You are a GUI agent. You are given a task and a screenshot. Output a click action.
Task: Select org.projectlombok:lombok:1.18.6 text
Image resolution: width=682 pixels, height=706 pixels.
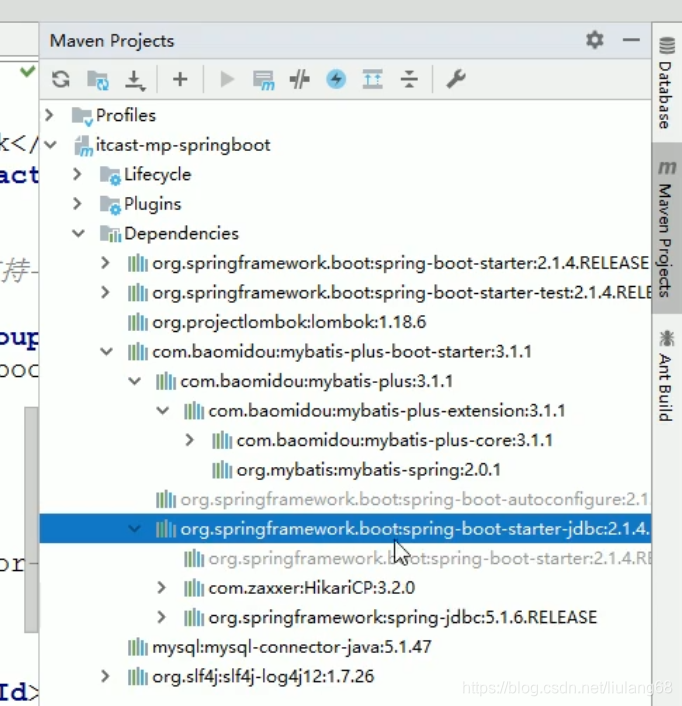(x=289, y=322)
